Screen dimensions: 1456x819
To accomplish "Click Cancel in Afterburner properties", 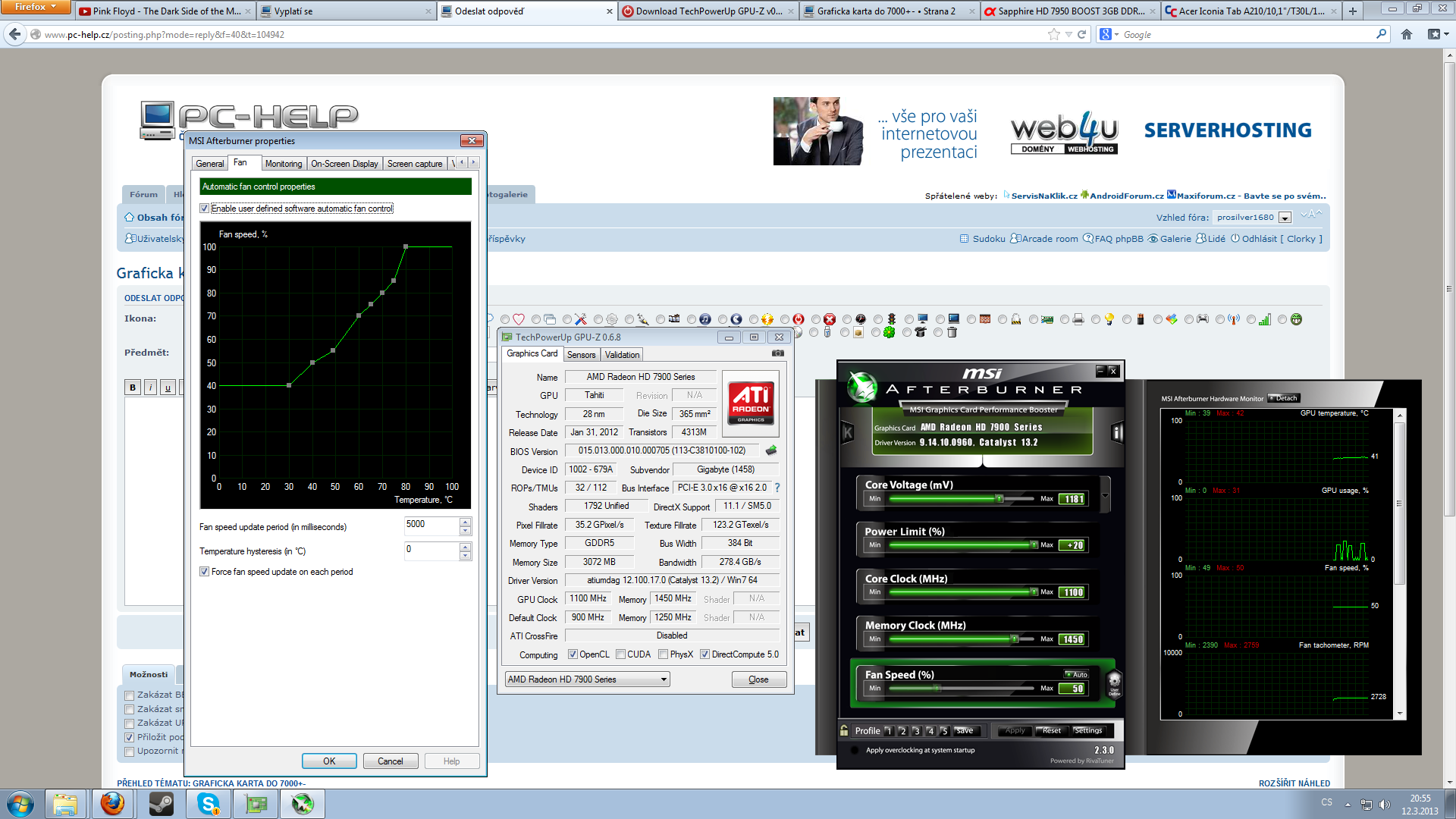I will (391, 761).
